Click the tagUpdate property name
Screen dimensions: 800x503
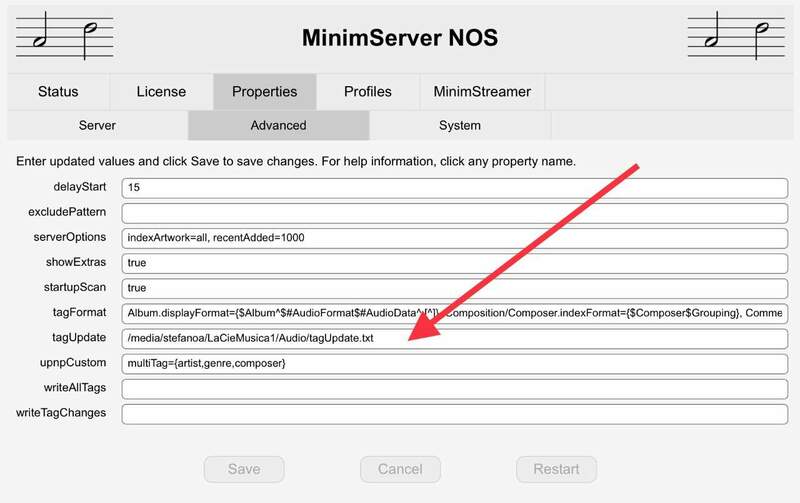(79, 338)
